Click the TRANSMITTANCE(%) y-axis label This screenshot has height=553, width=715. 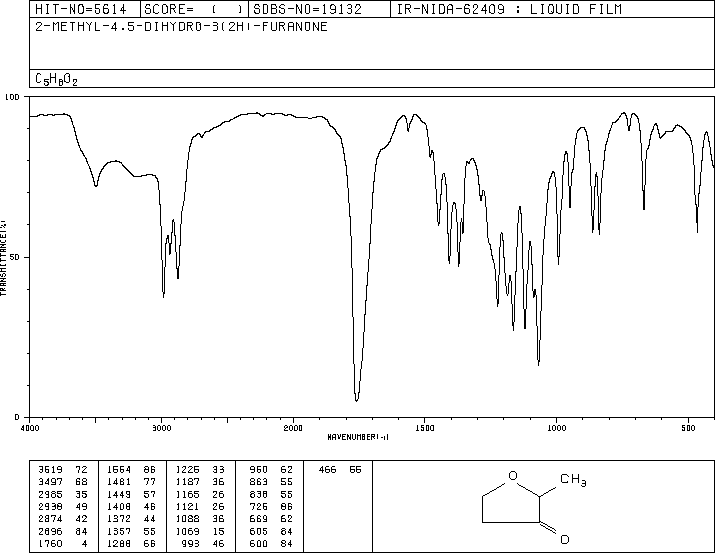[3, 258]
